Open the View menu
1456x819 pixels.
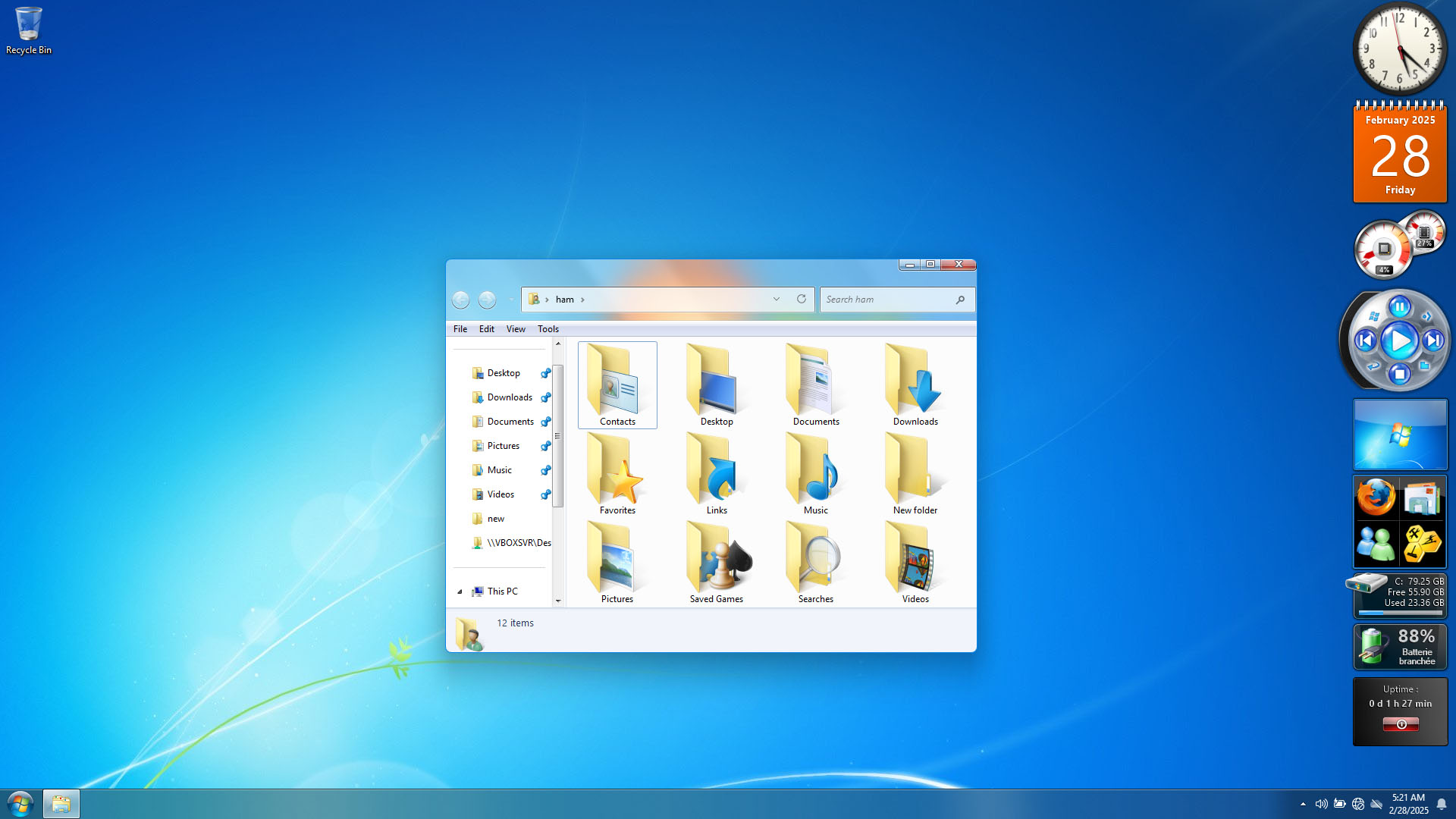click(x=516, y=329)
